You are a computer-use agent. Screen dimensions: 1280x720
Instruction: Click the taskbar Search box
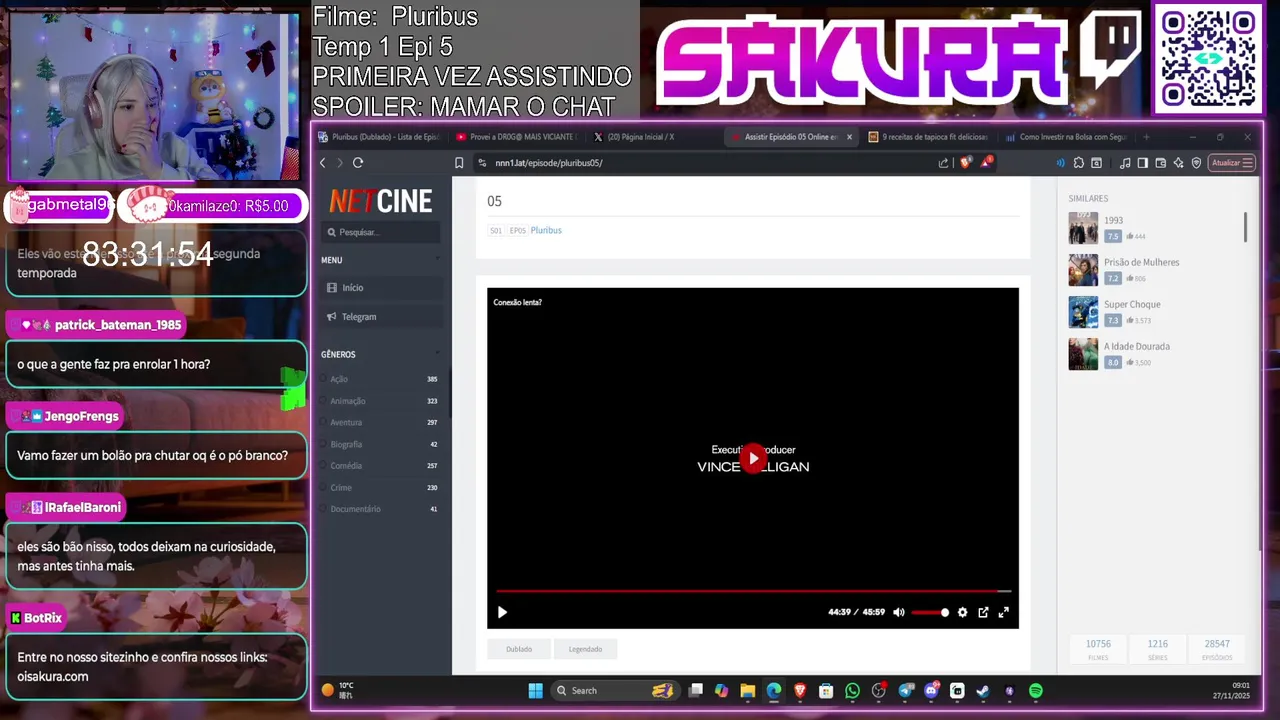pyautogui.click(x=614, y=690)
